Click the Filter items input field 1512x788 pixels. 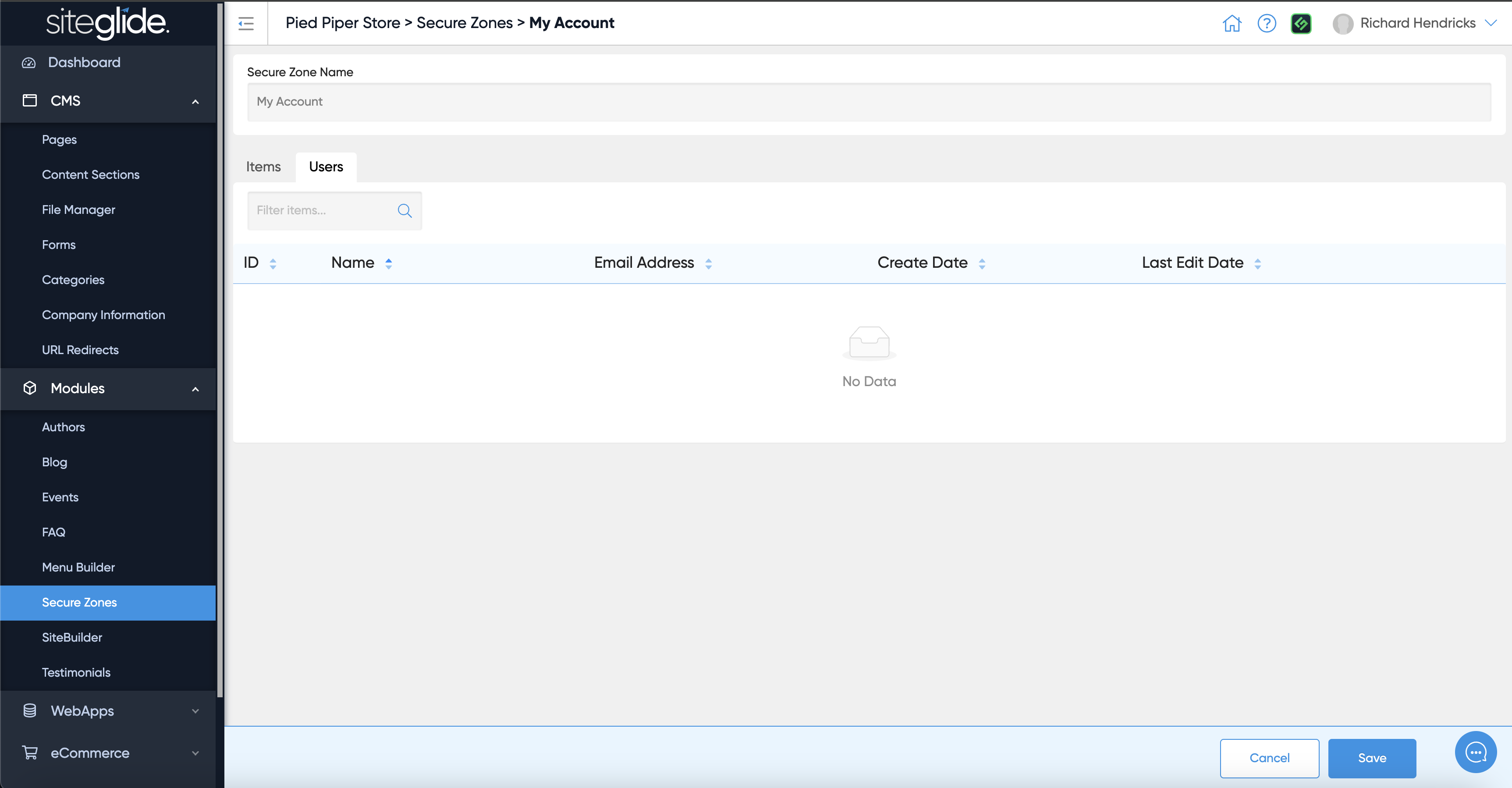(x=322, y=211)
